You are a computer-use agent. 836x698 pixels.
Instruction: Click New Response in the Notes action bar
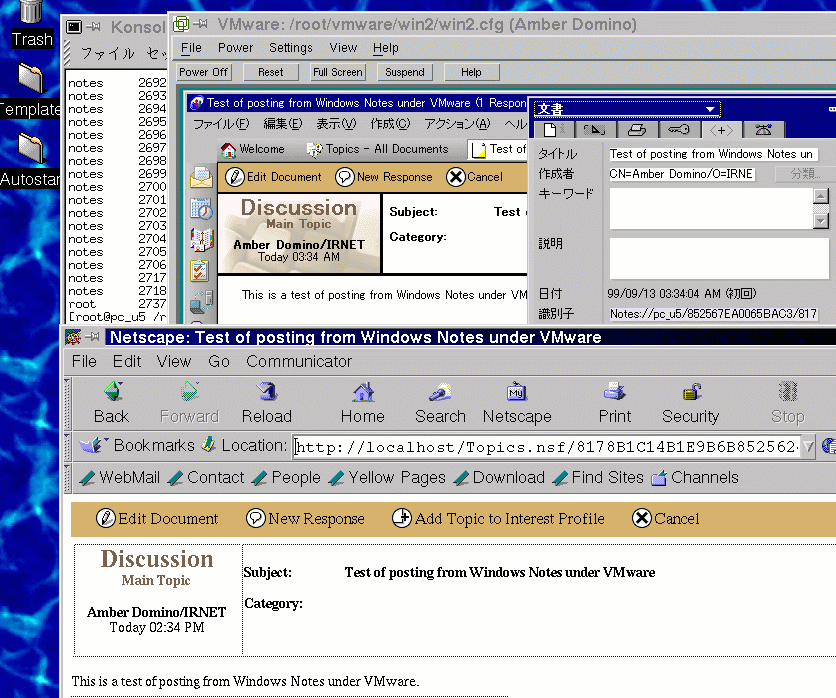(384, 177)
